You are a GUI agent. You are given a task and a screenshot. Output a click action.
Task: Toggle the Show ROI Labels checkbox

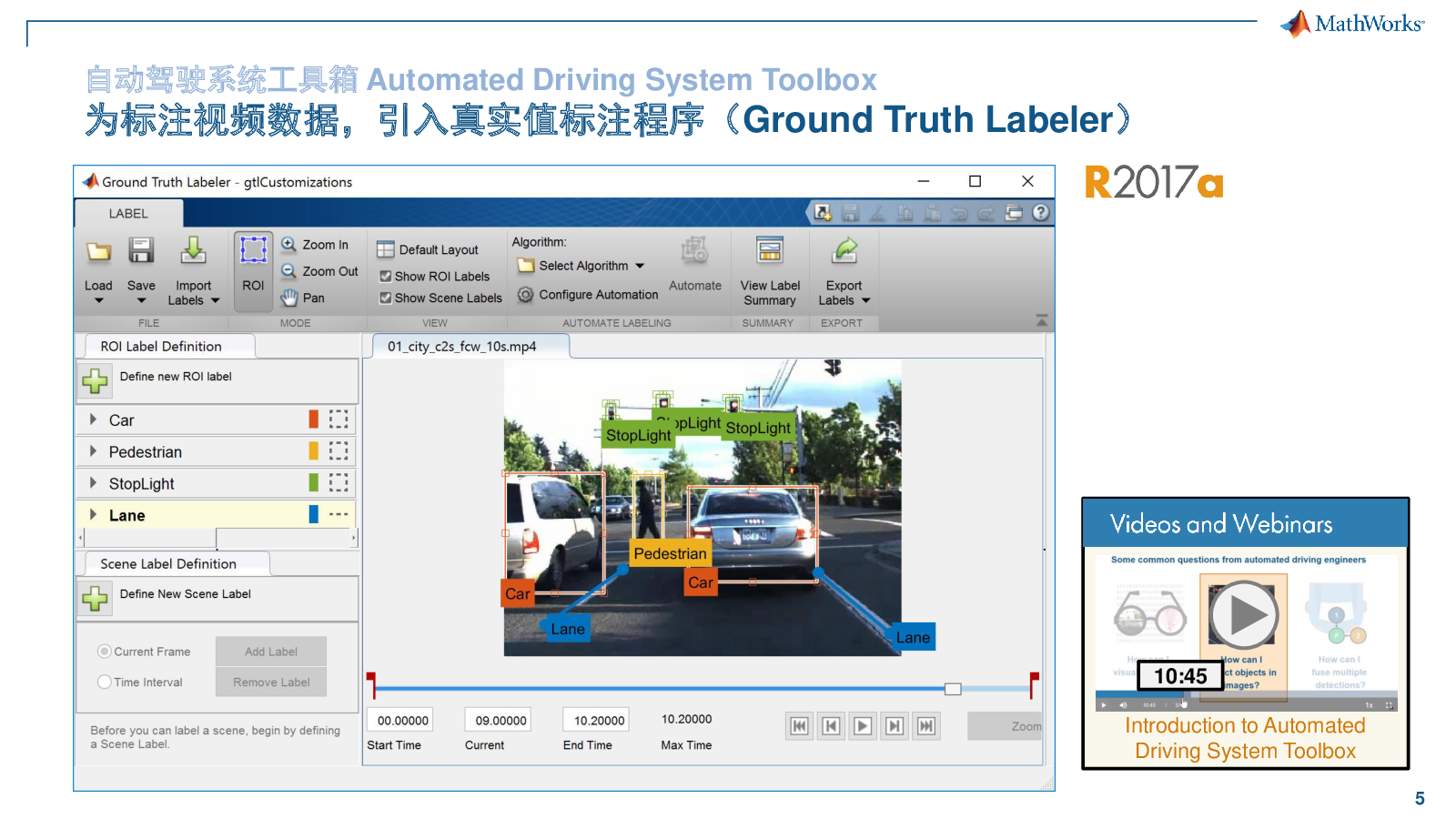click(386, 276)
